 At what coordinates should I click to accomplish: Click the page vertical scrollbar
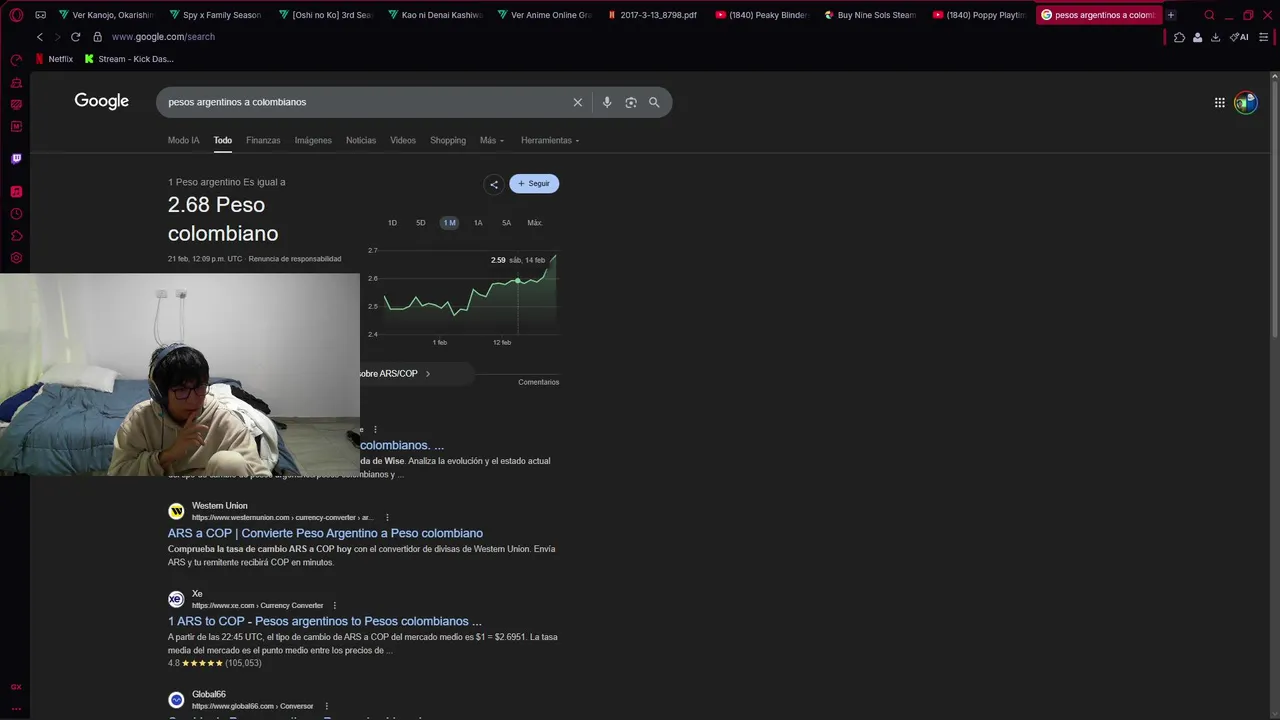[x=1274, y=207]
